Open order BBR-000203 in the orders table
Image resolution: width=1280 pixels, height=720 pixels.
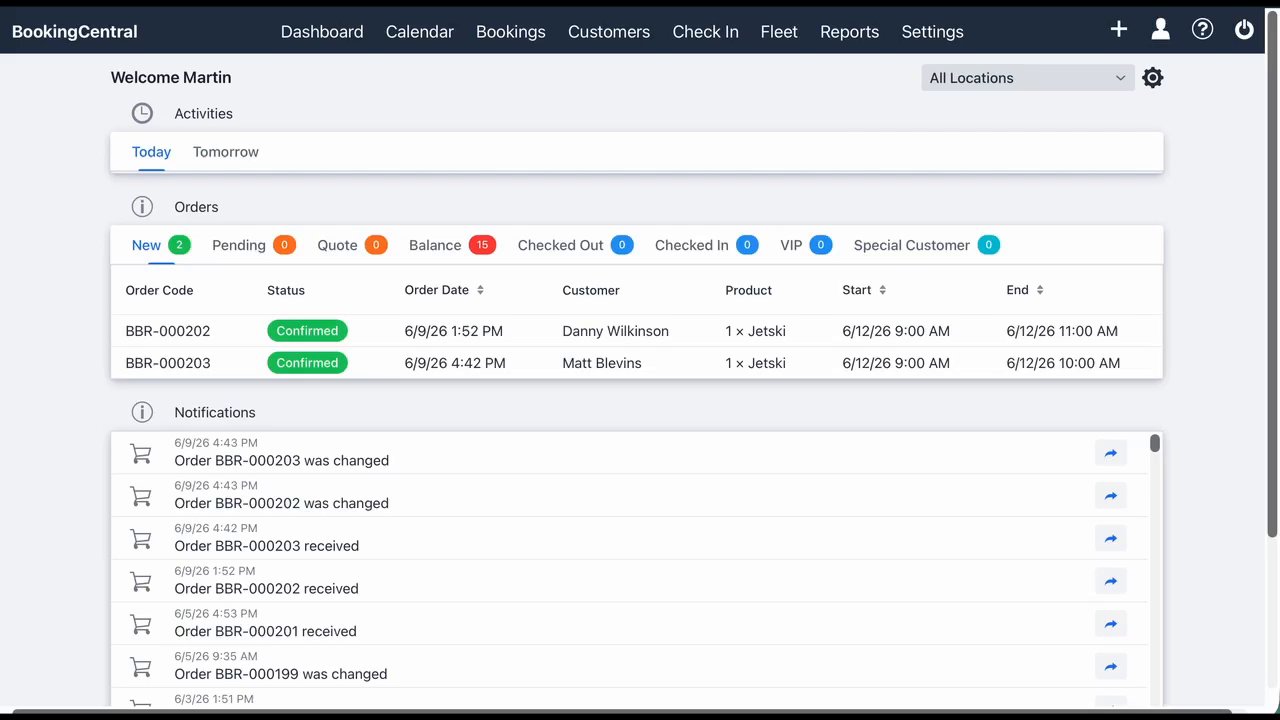[168, 363]
